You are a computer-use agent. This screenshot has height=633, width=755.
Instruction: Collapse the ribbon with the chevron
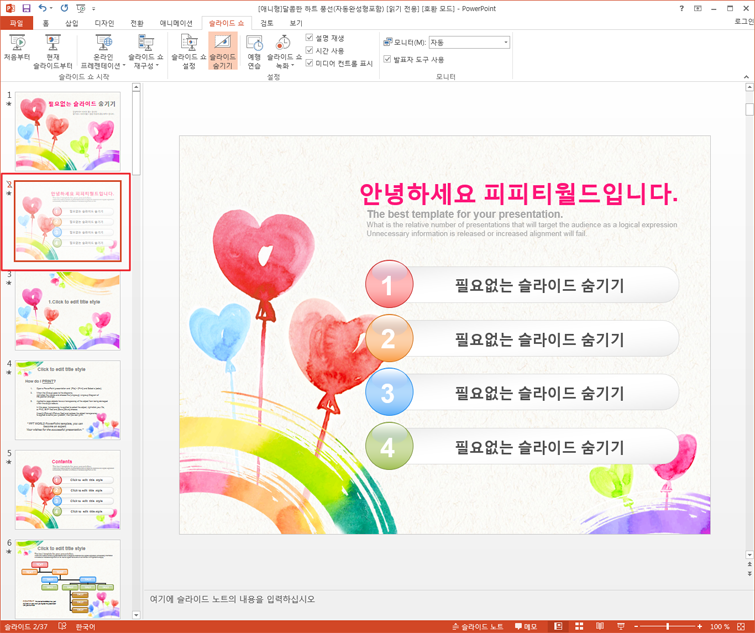pos(746,77)
